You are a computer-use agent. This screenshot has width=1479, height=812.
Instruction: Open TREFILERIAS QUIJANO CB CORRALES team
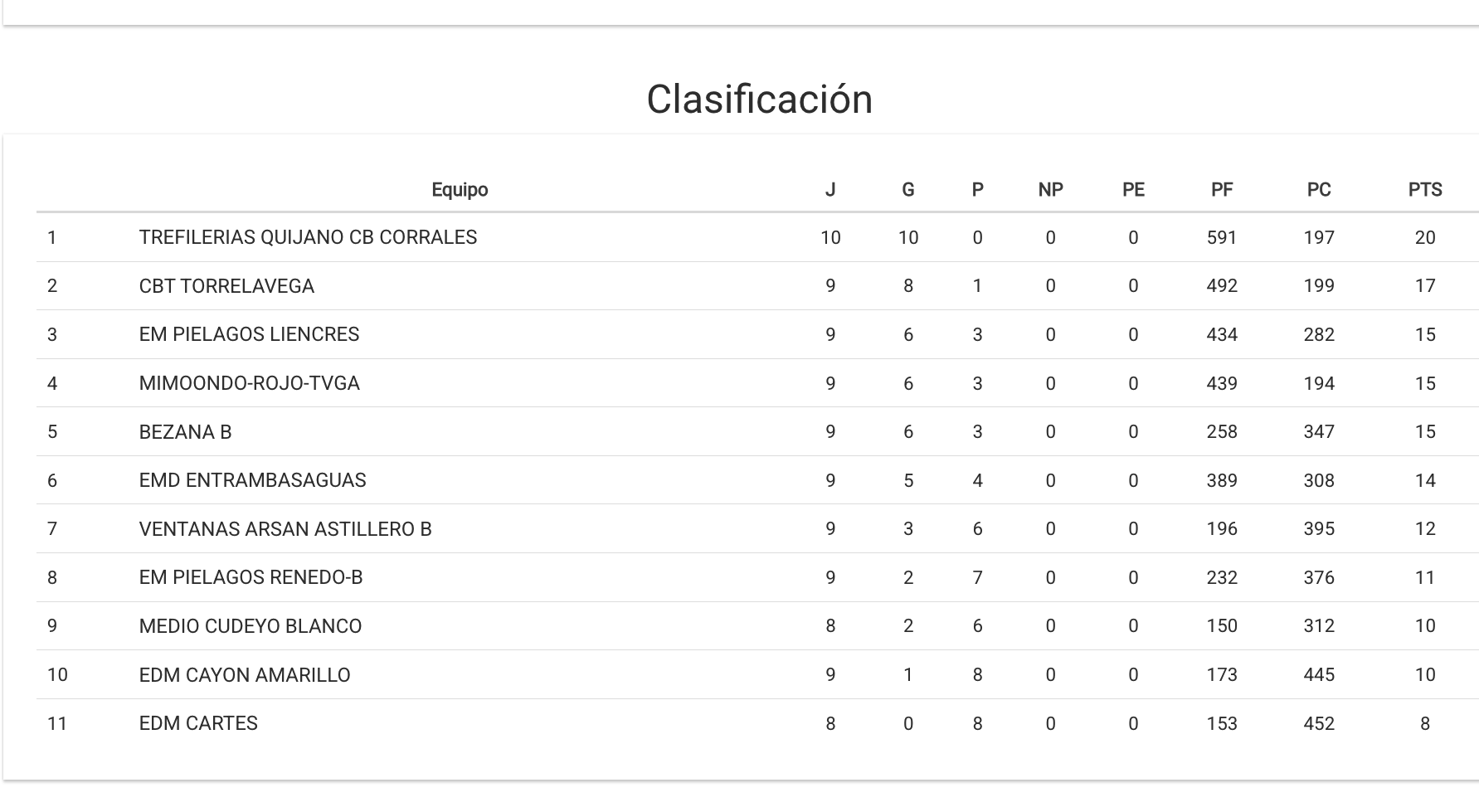(308, 237)
